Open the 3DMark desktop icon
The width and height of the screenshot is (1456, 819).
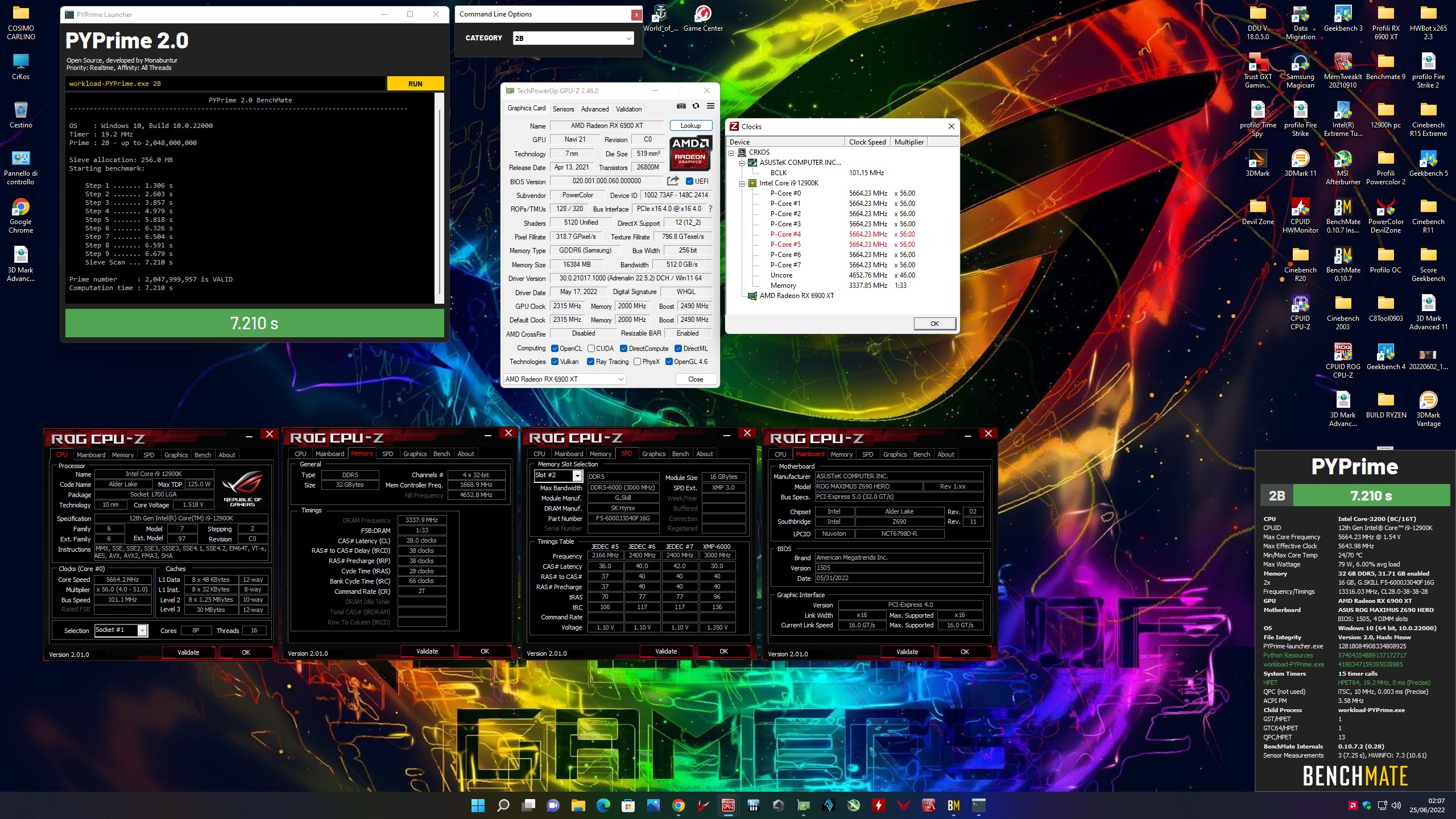tap(1258, 163)
